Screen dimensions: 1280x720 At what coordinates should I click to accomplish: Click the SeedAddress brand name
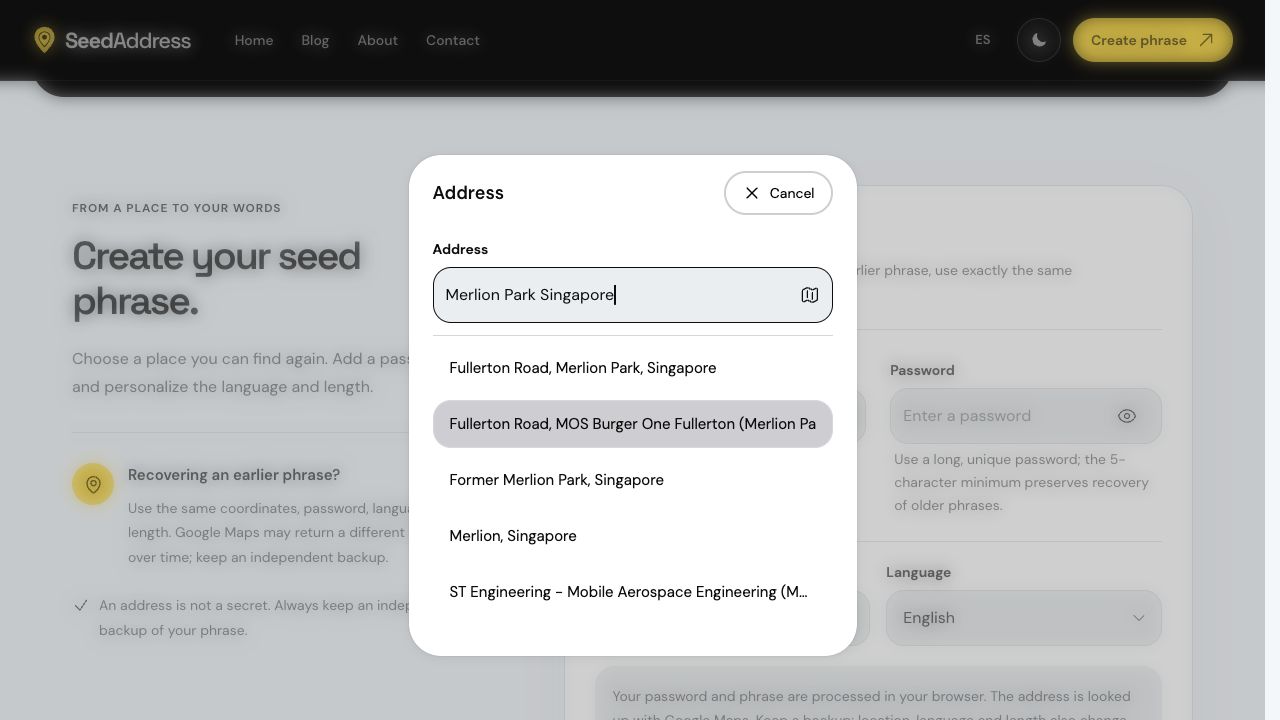click(128, 41)
